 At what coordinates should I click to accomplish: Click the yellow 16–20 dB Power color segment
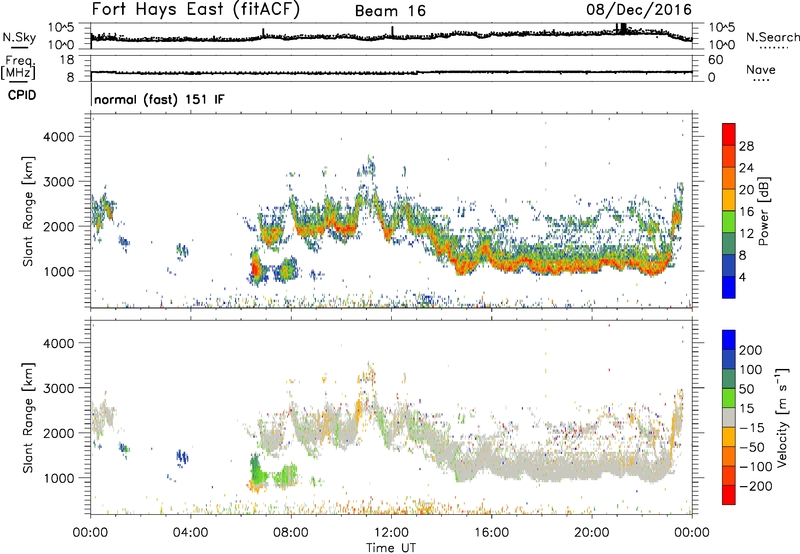(729, 200)
